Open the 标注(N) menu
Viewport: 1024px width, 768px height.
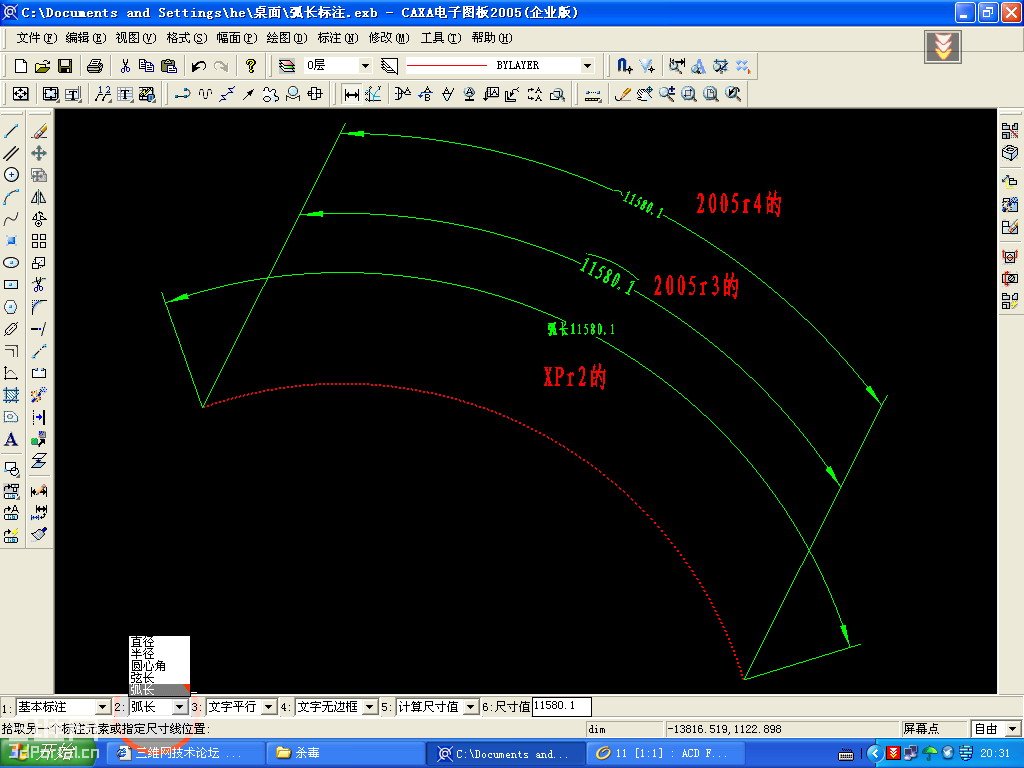coord(338,38)
